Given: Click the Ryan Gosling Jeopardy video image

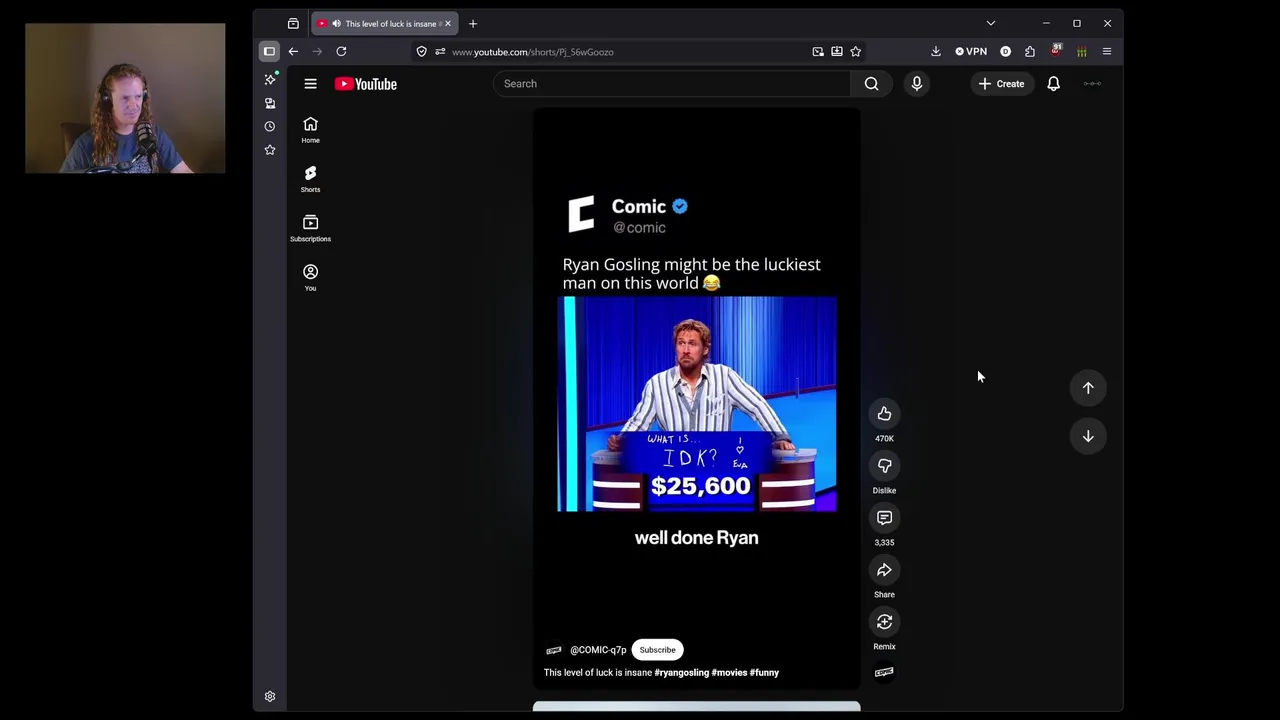Looking at the screenshot, I should 697,404.
